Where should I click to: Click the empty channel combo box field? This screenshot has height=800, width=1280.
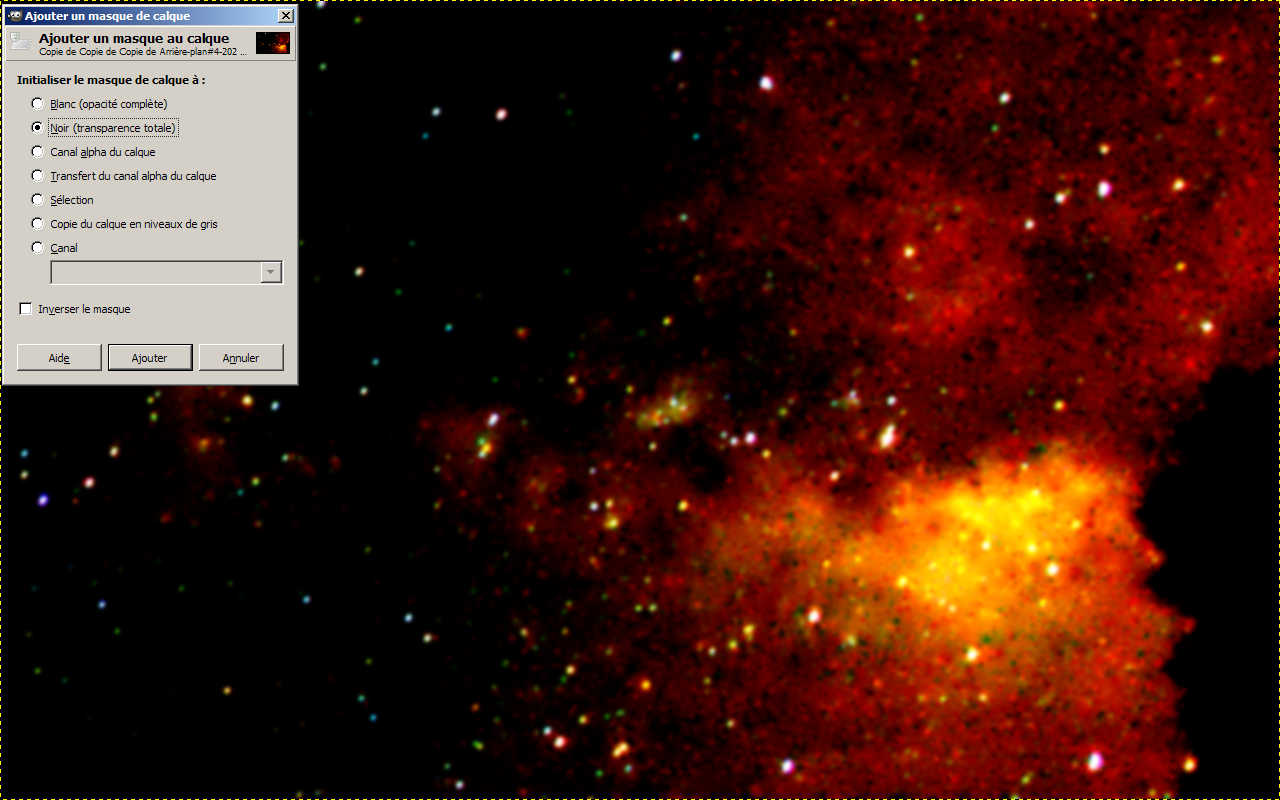click(x=155, y=273)
